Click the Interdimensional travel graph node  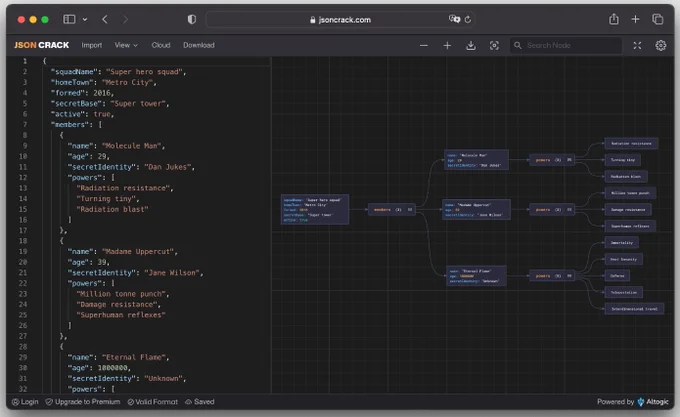tap(634, 309)
